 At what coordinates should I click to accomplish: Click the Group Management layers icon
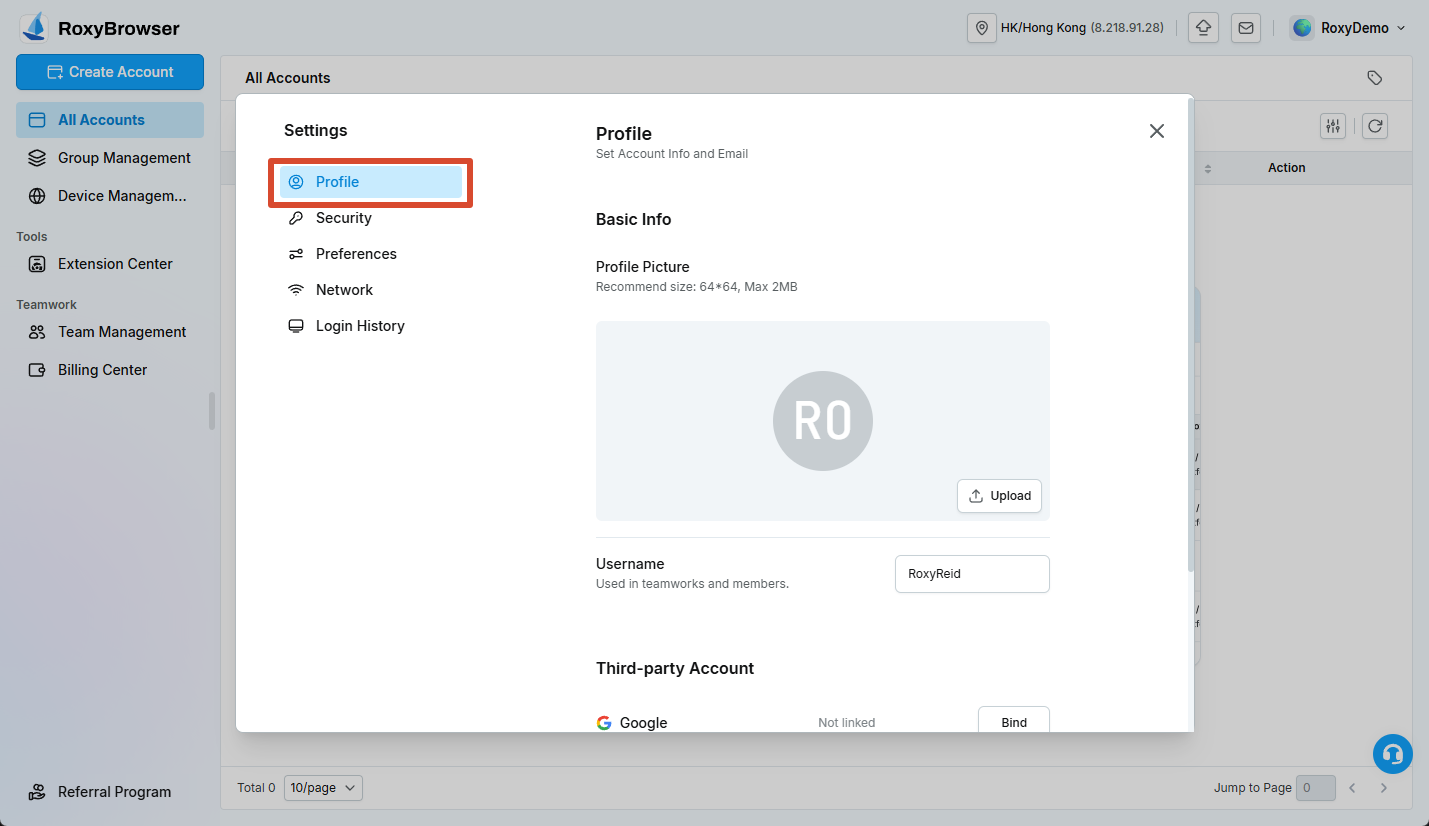click(37, 158)
